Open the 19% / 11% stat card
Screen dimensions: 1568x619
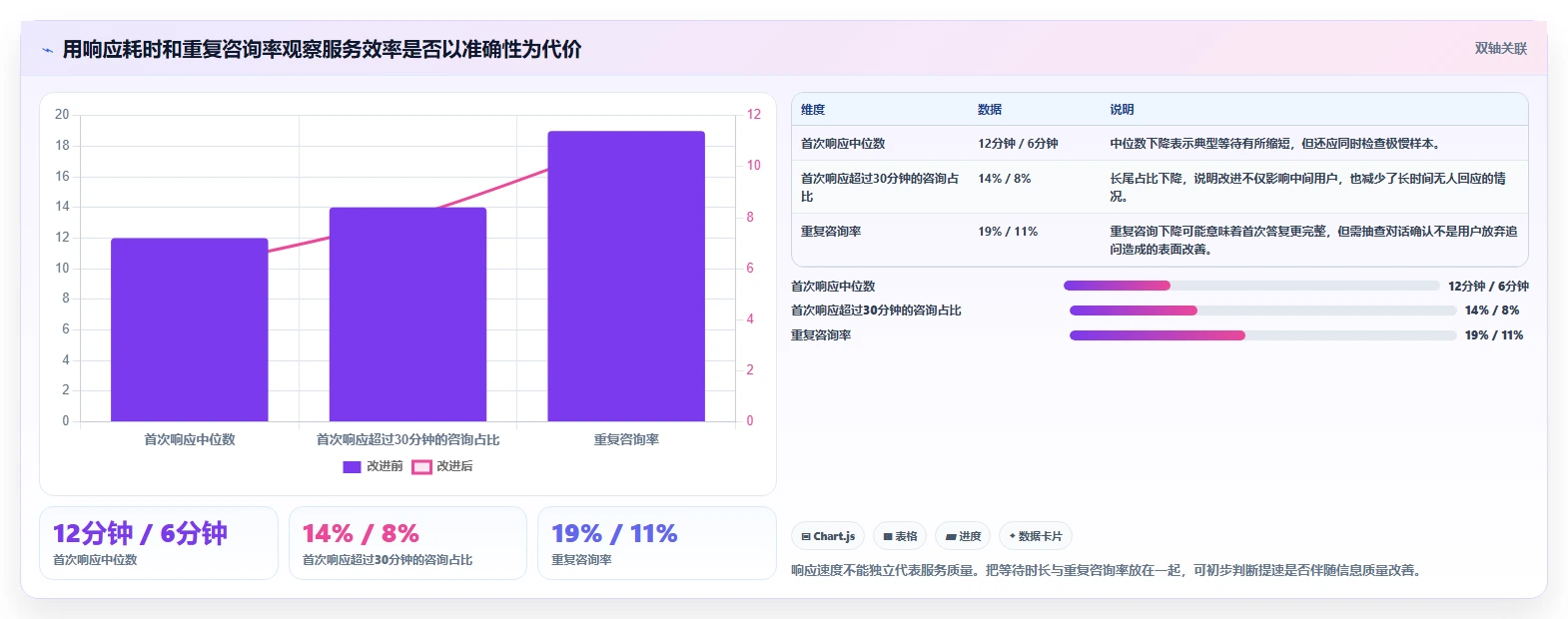(657, 543)
